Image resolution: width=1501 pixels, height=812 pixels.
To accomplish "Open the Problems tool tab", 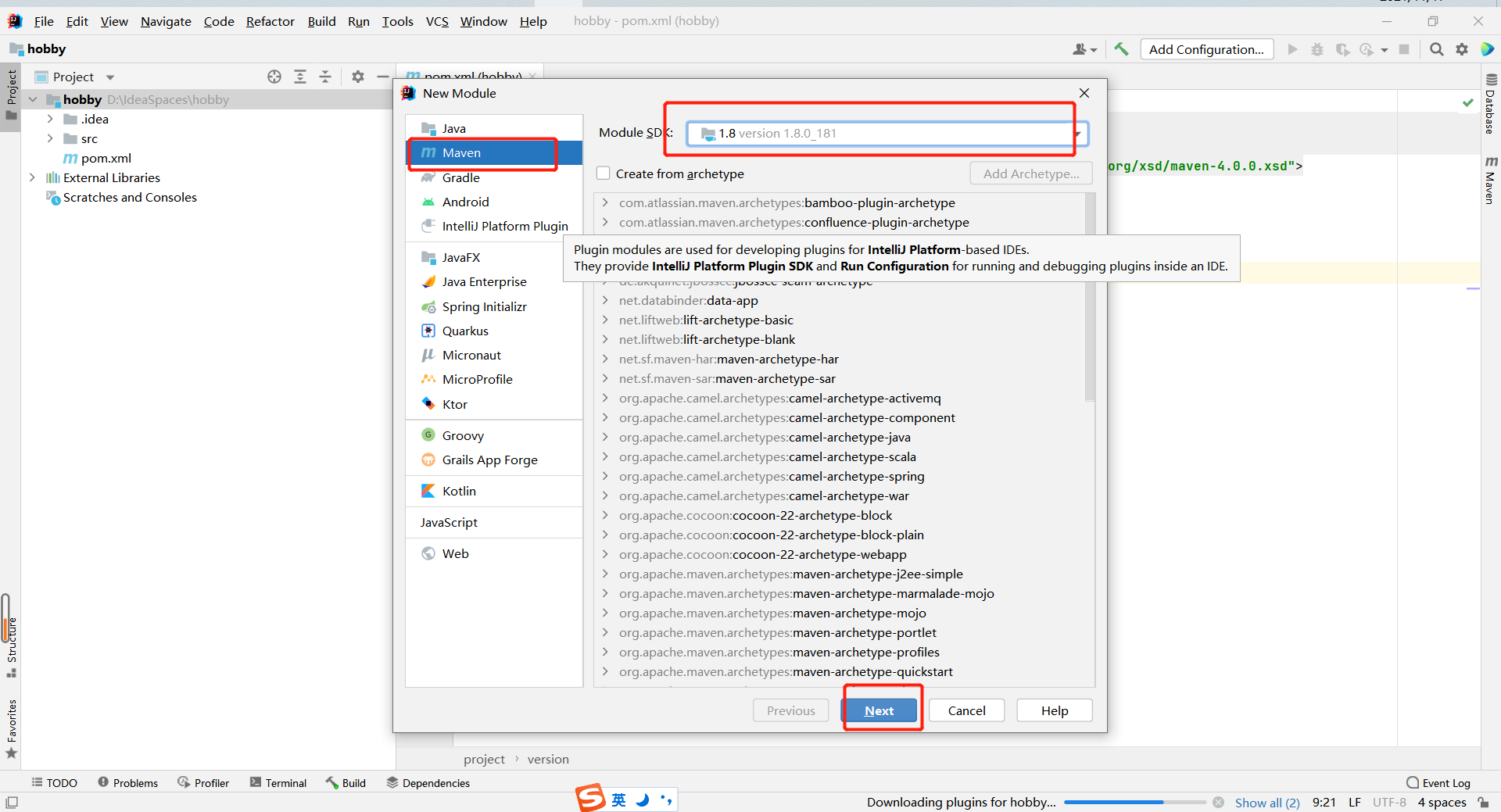I will click(x=128, y=782).
